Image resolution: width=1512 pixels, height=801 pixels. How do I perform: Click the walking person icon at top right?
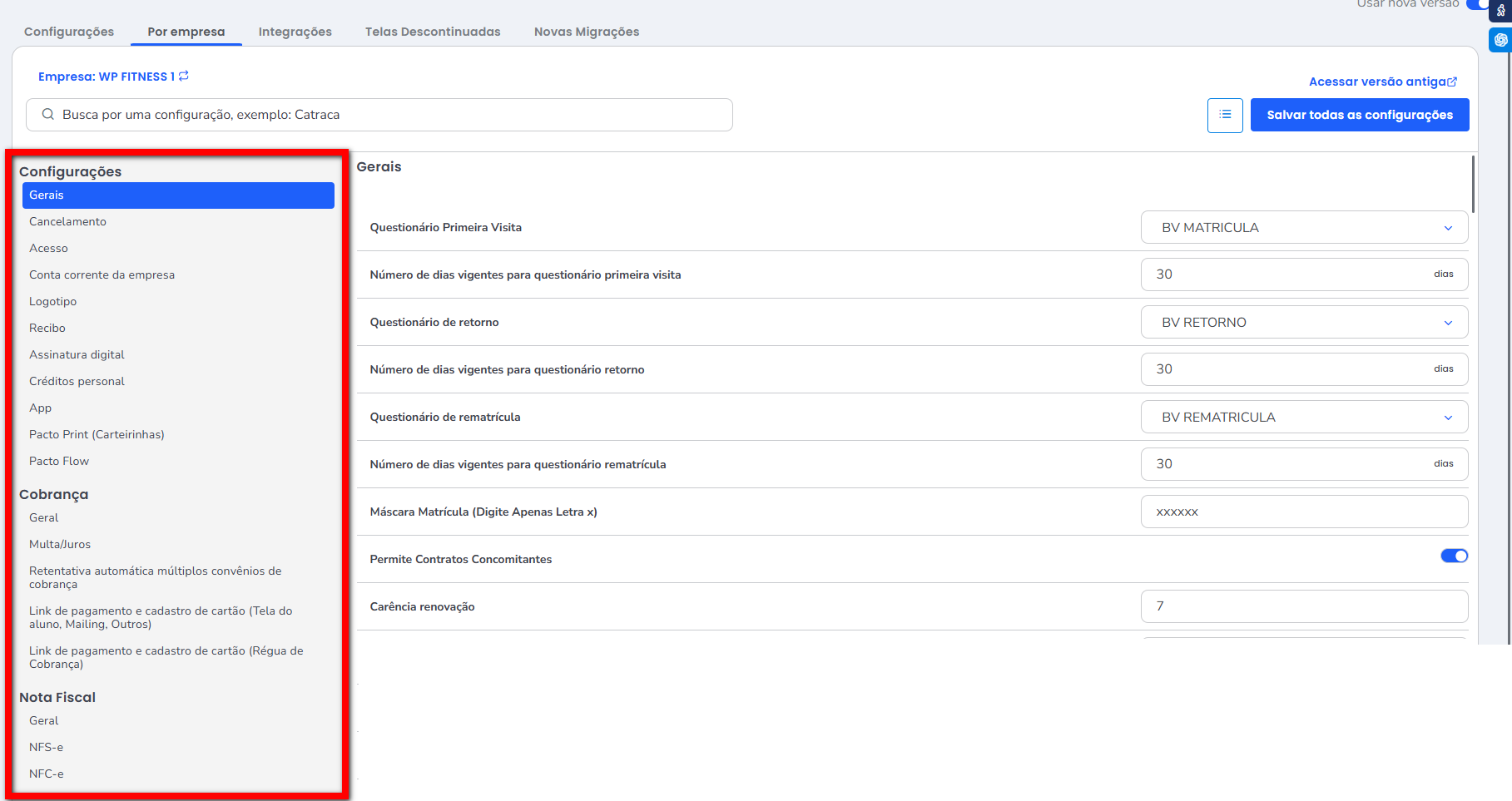[1500, 11]
